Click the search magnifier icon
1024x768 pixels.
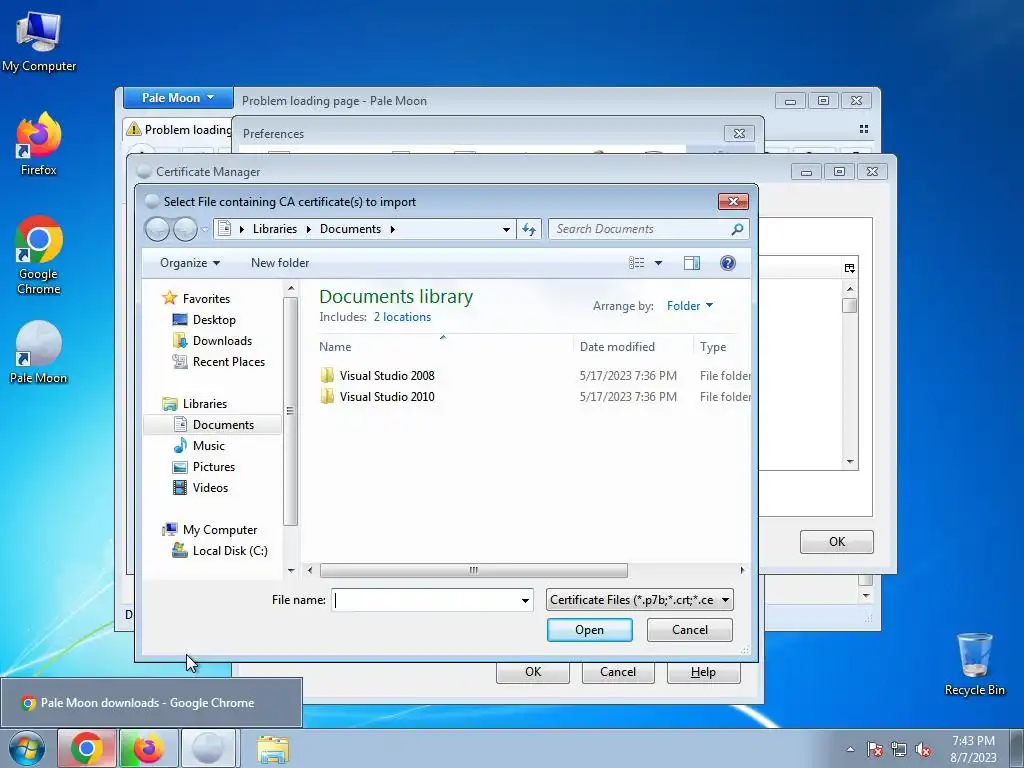point(737,229)
